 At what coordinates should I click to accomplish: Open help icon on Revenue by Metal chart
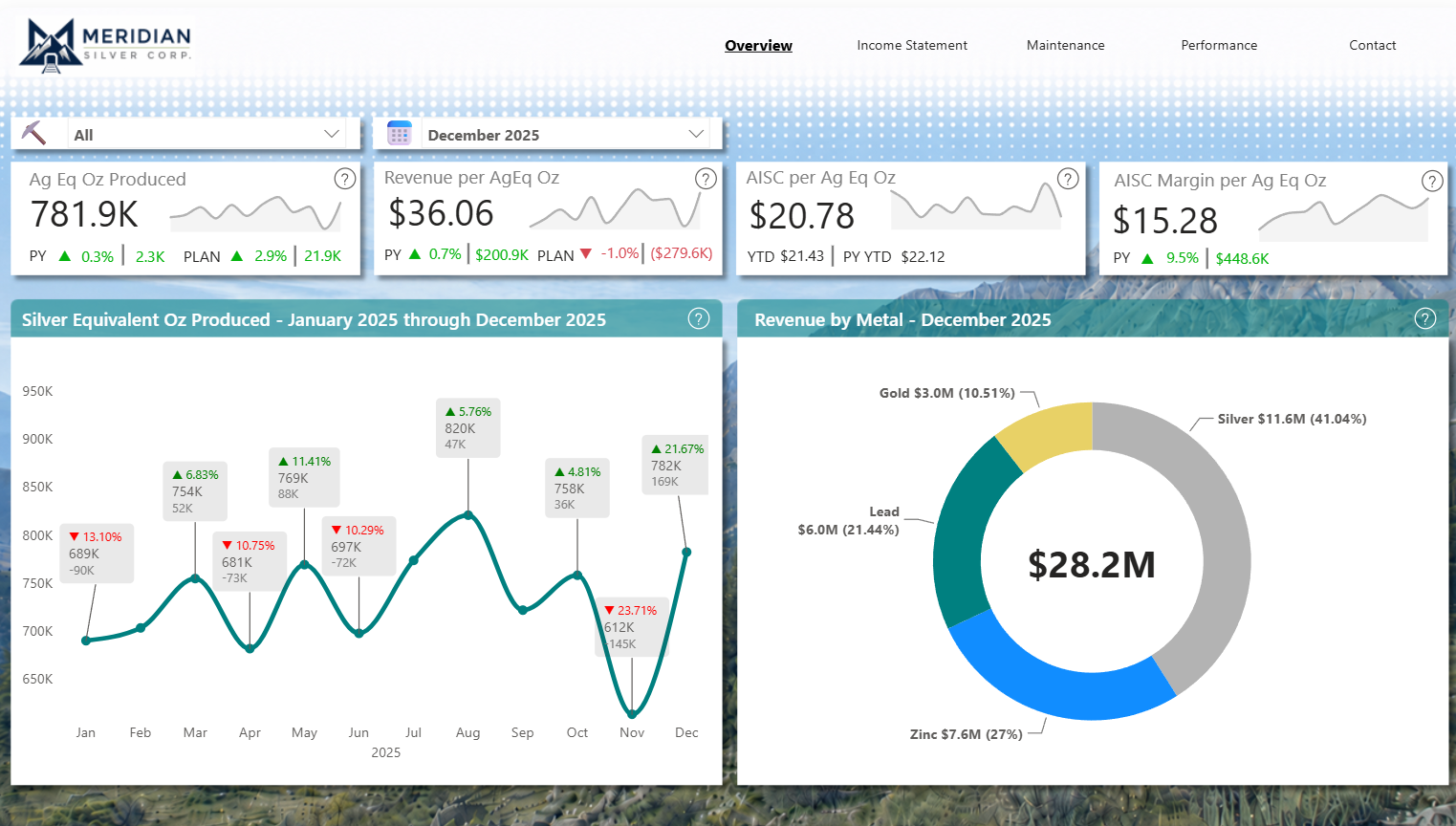pos(1425,319)
